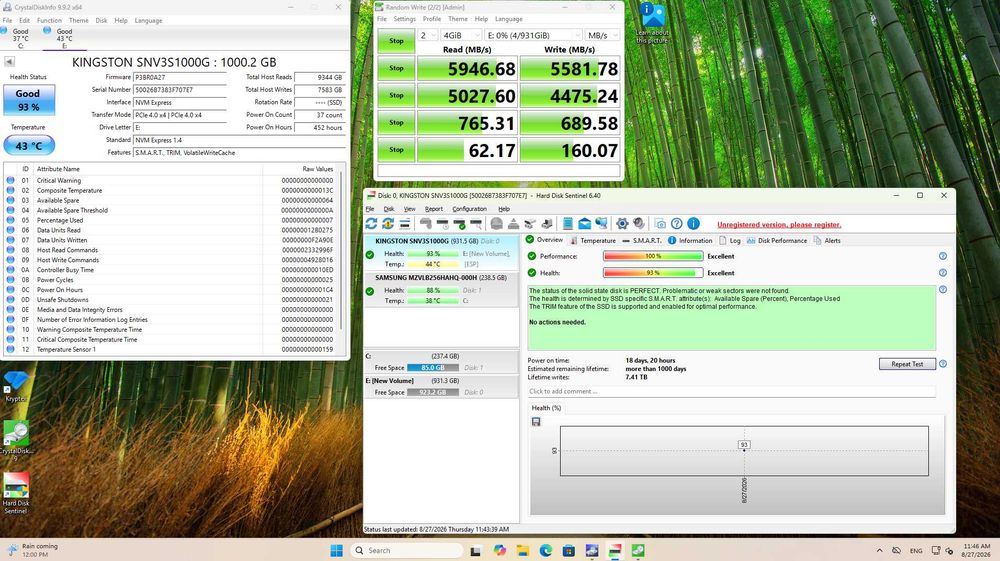The height and width of the screenshot is (561, 1000).
Task: Open Learn about this picture desktop icon
Action: (x=652, y=24)
